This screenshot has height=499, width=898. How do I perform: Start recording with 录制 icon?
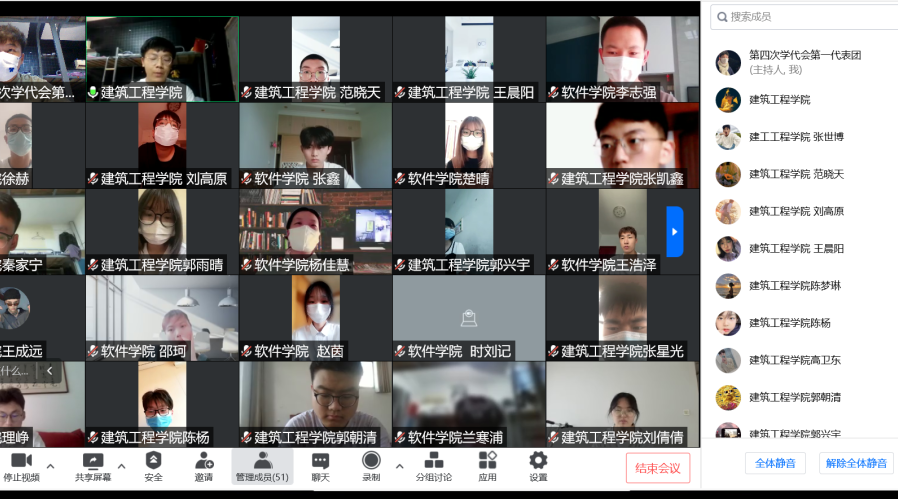371,461
